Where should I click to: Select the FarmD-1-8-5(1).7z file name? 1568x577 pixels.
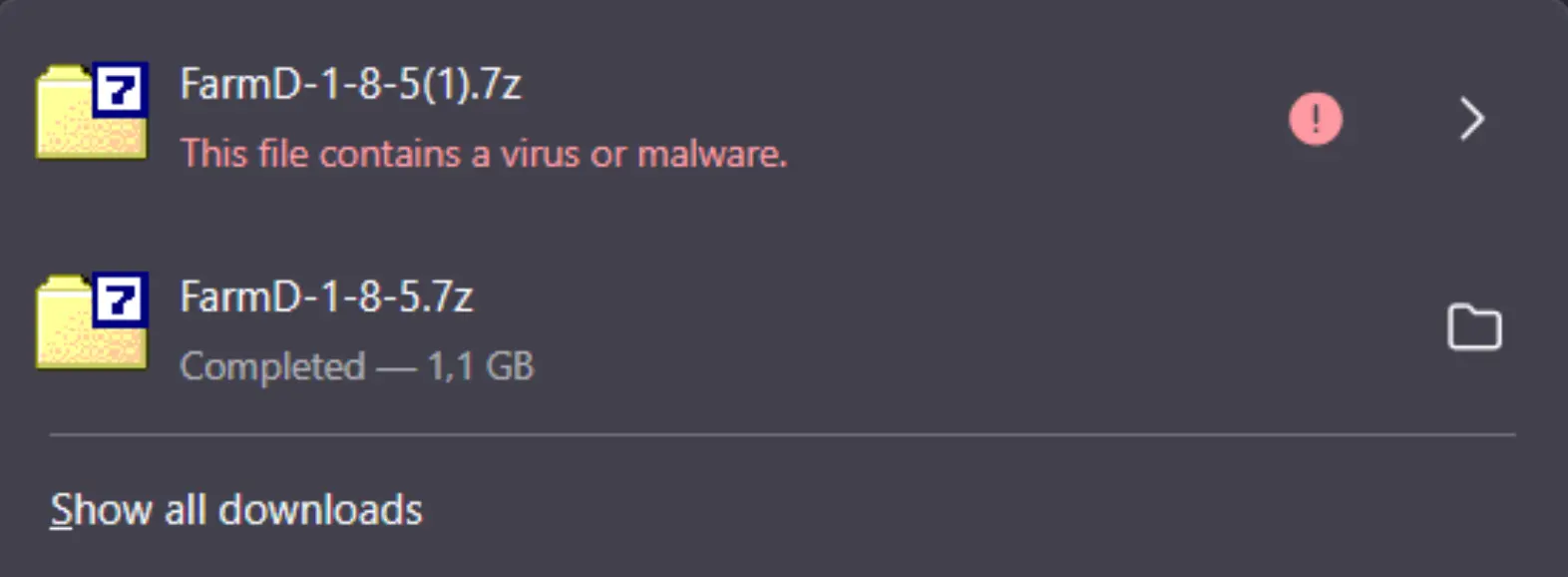click(350, 84)
